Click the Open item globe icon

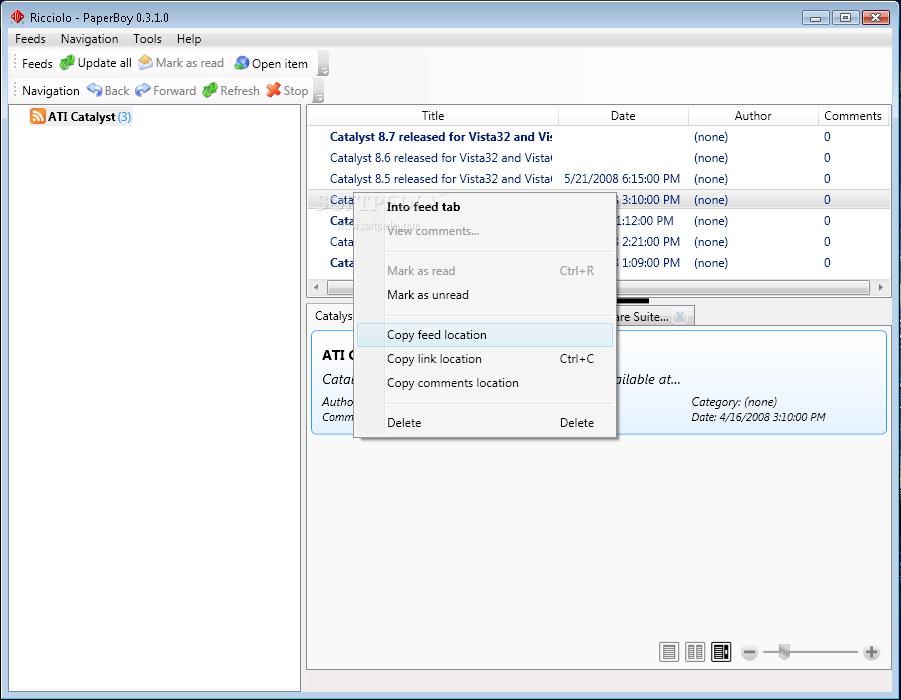[x=242, y=63]
